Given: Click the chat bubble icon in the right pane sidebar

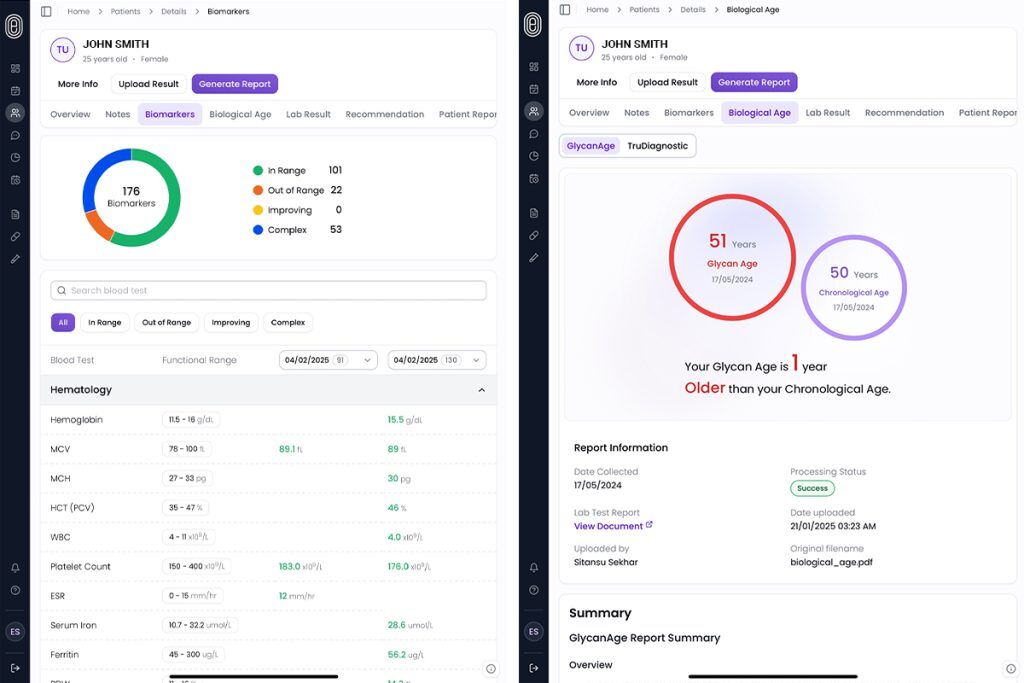Looking at the screenshot, I should pos(534,134).
